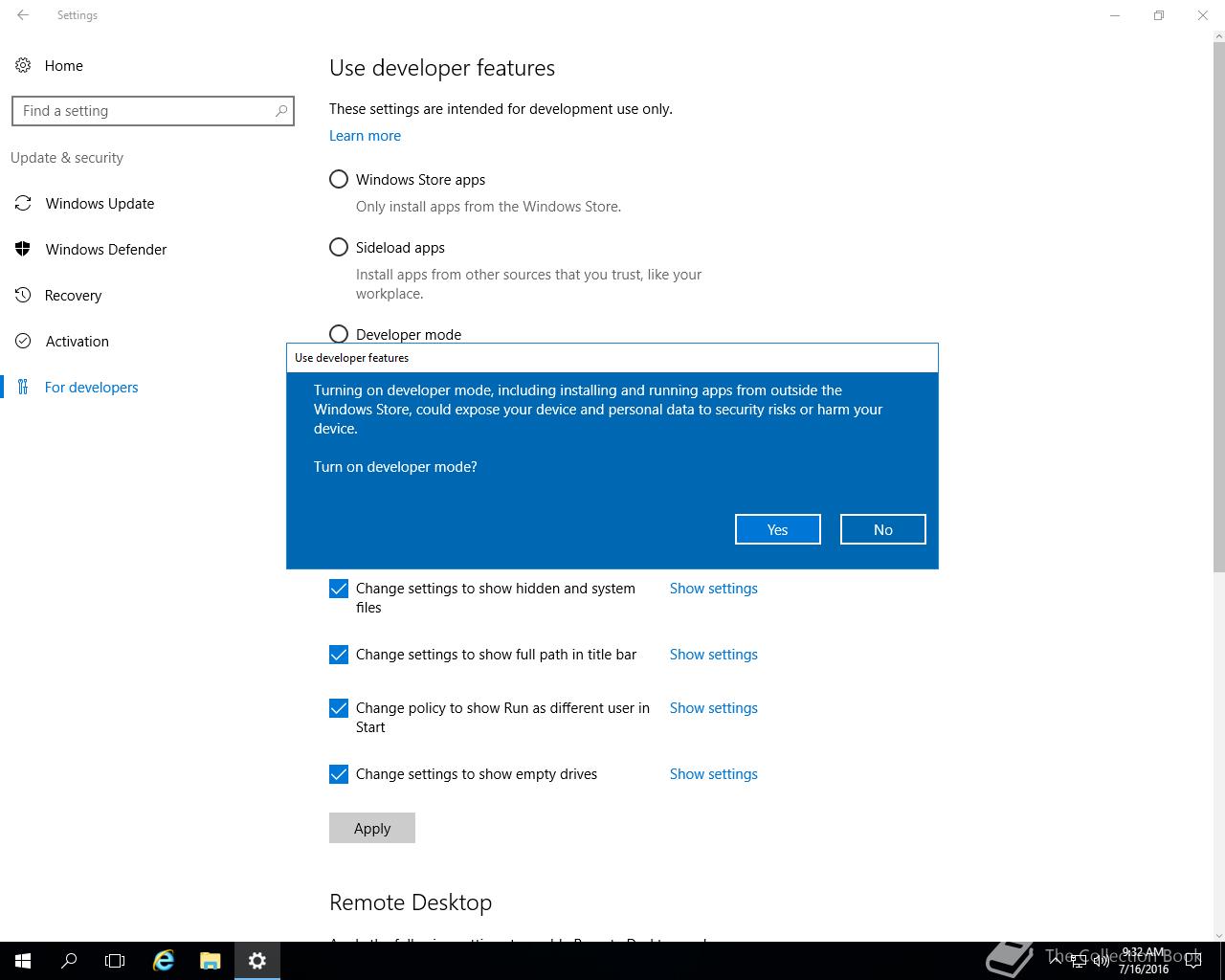Decline developer mode with No

[x=882, y=529]
